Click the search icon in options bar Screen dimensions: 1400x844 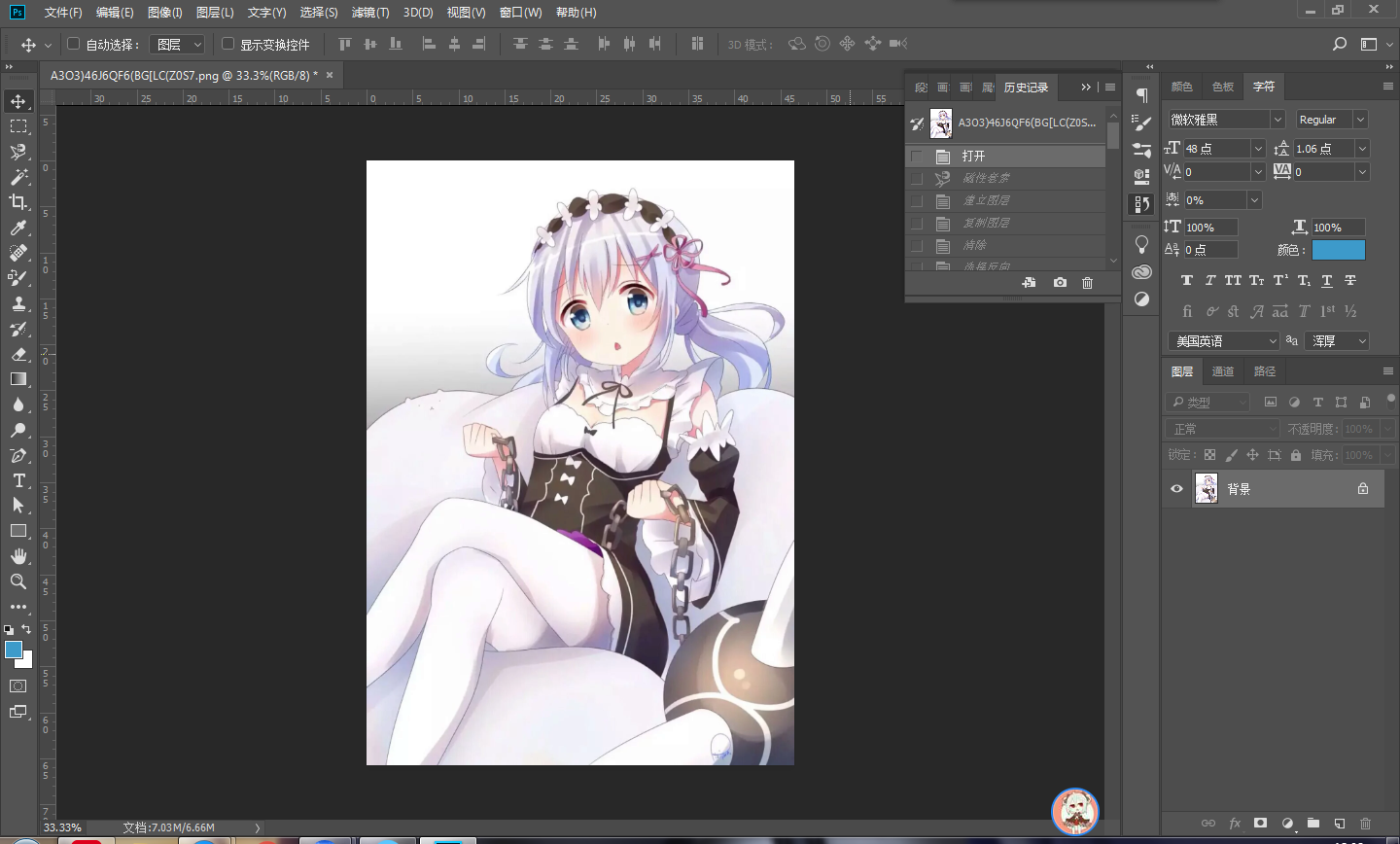point(1340,44)
